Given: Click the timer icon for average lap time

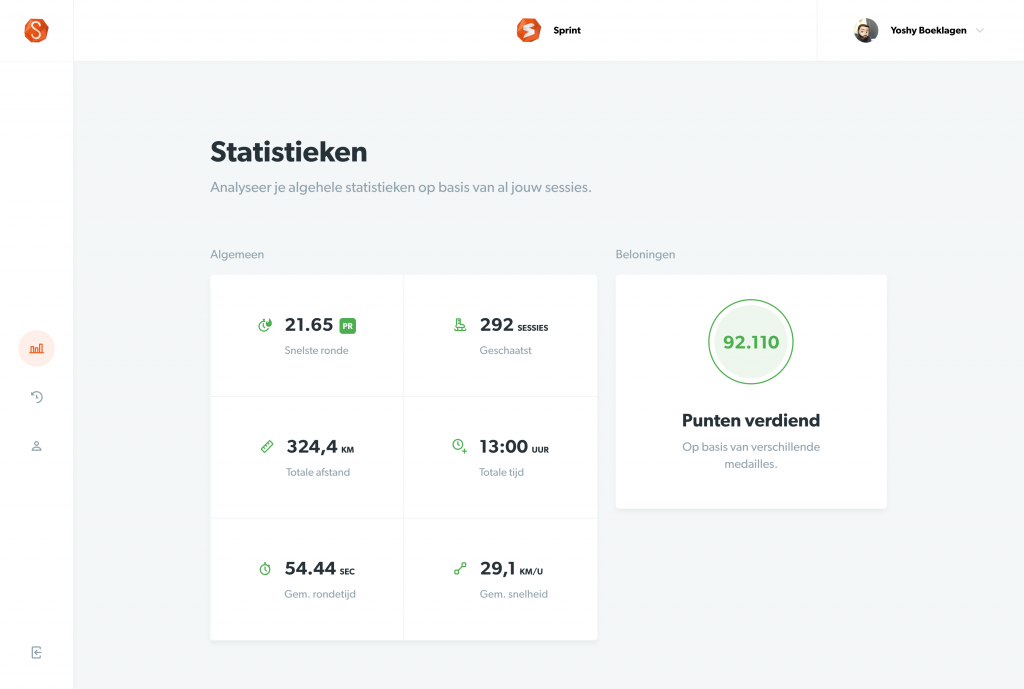Looking at the screenshot, I should (265, 569).
